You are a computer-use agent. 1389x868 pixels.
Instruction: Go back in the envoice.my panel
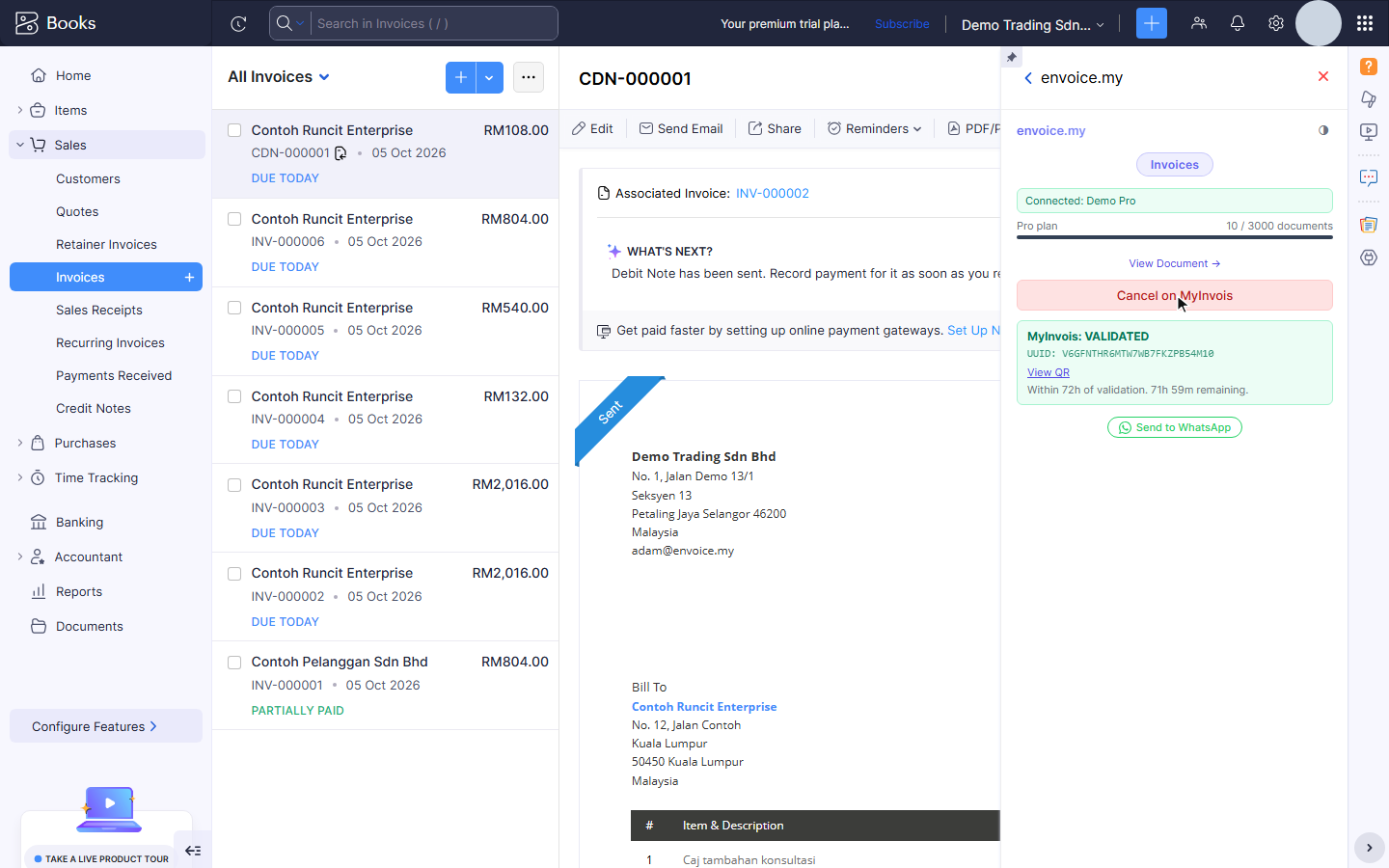1028,78
